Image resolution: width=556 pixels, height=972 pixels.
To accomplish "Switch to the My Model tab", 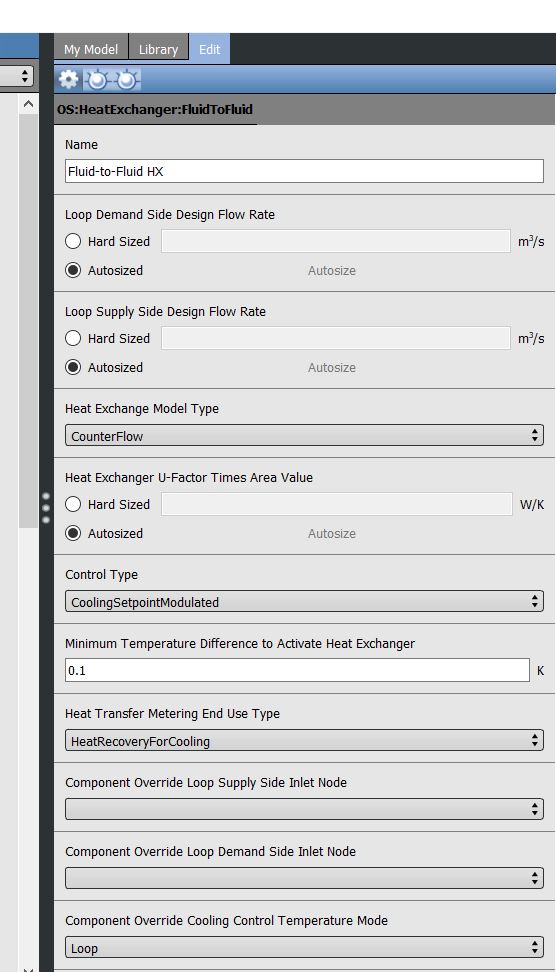I will tap(90, 49).
